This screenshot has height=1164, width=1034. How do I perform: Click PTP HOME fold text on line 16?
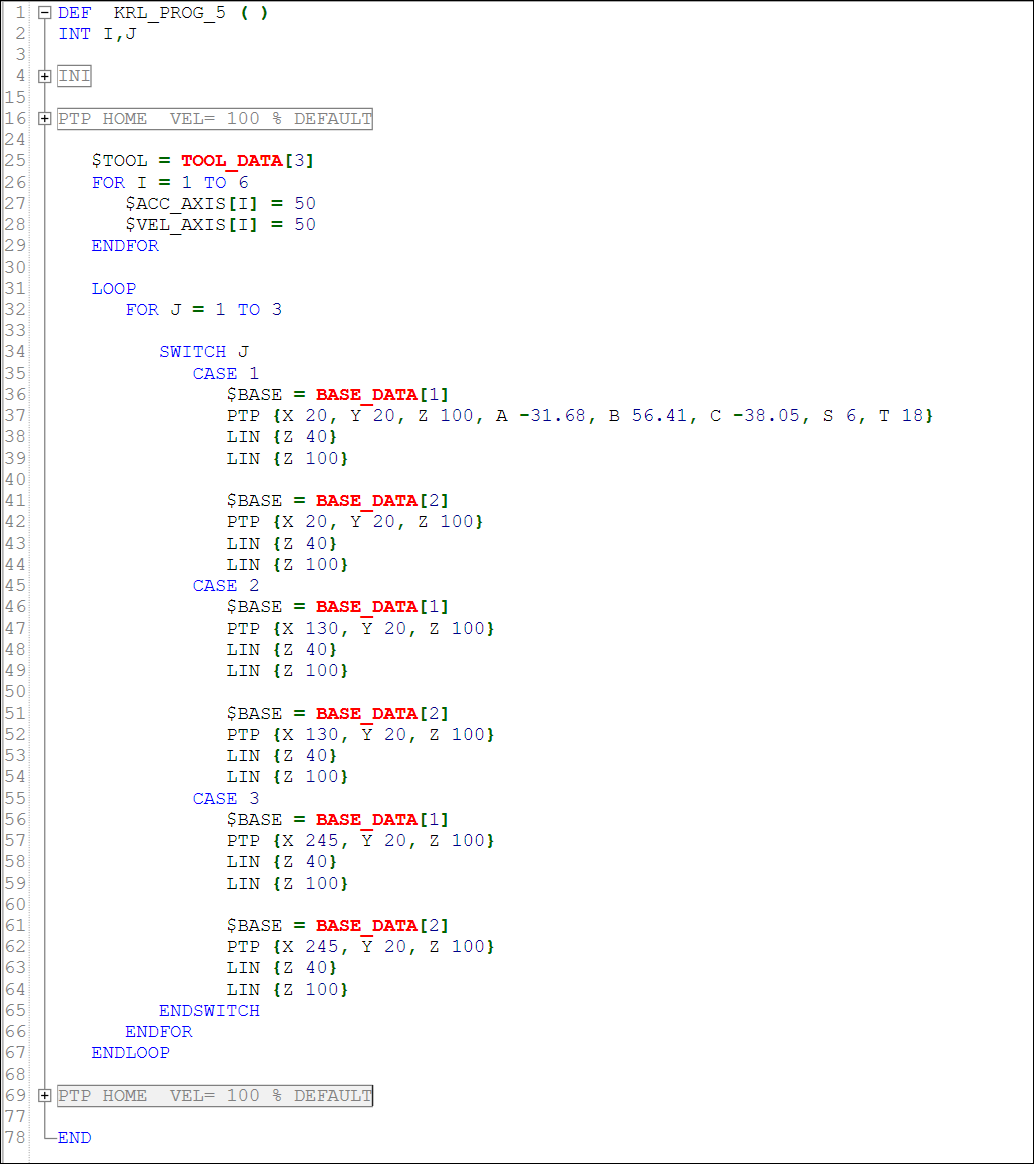215,119
